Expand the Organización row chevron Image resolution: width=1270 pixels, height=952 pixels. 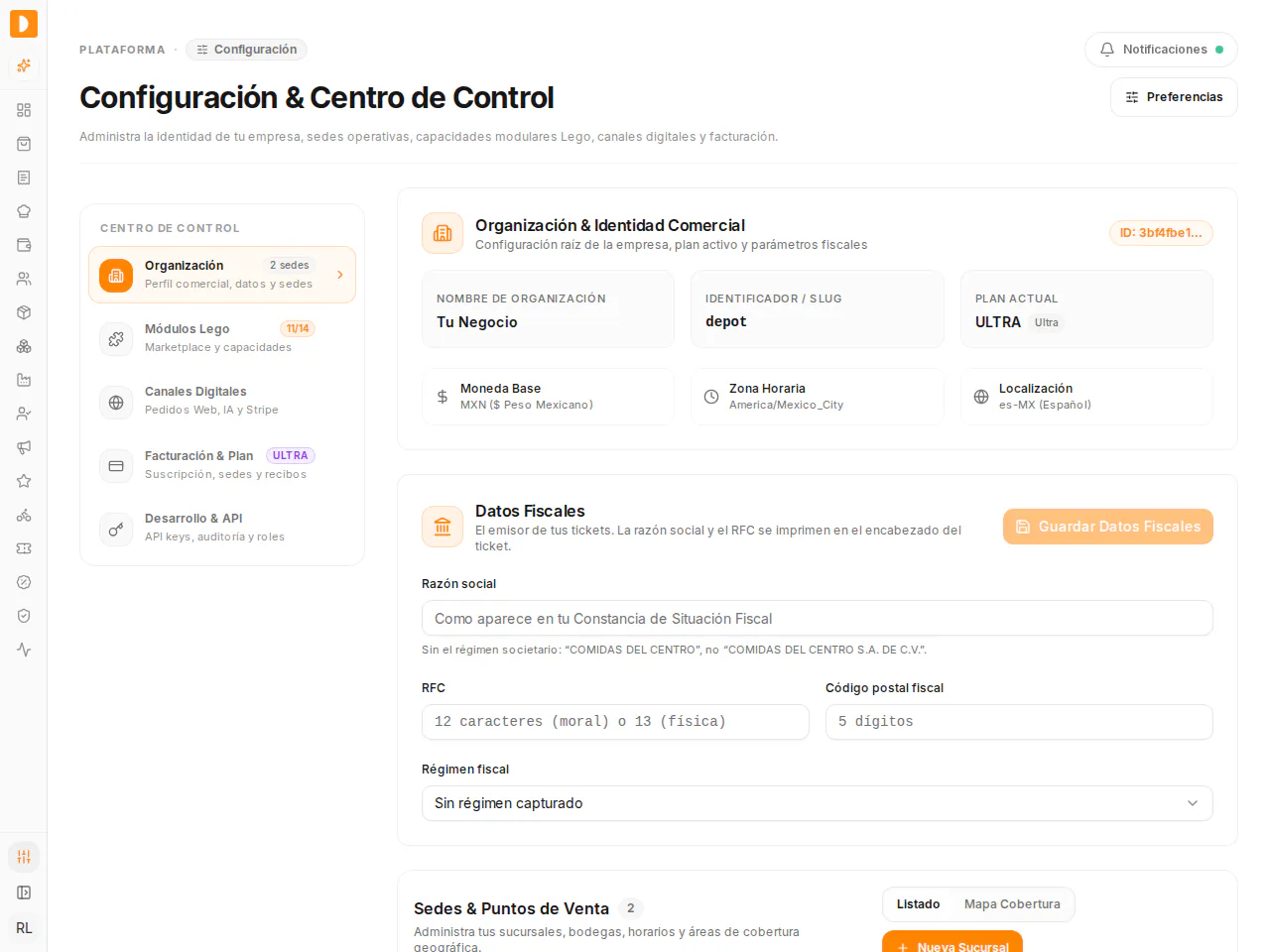point(340,275)
